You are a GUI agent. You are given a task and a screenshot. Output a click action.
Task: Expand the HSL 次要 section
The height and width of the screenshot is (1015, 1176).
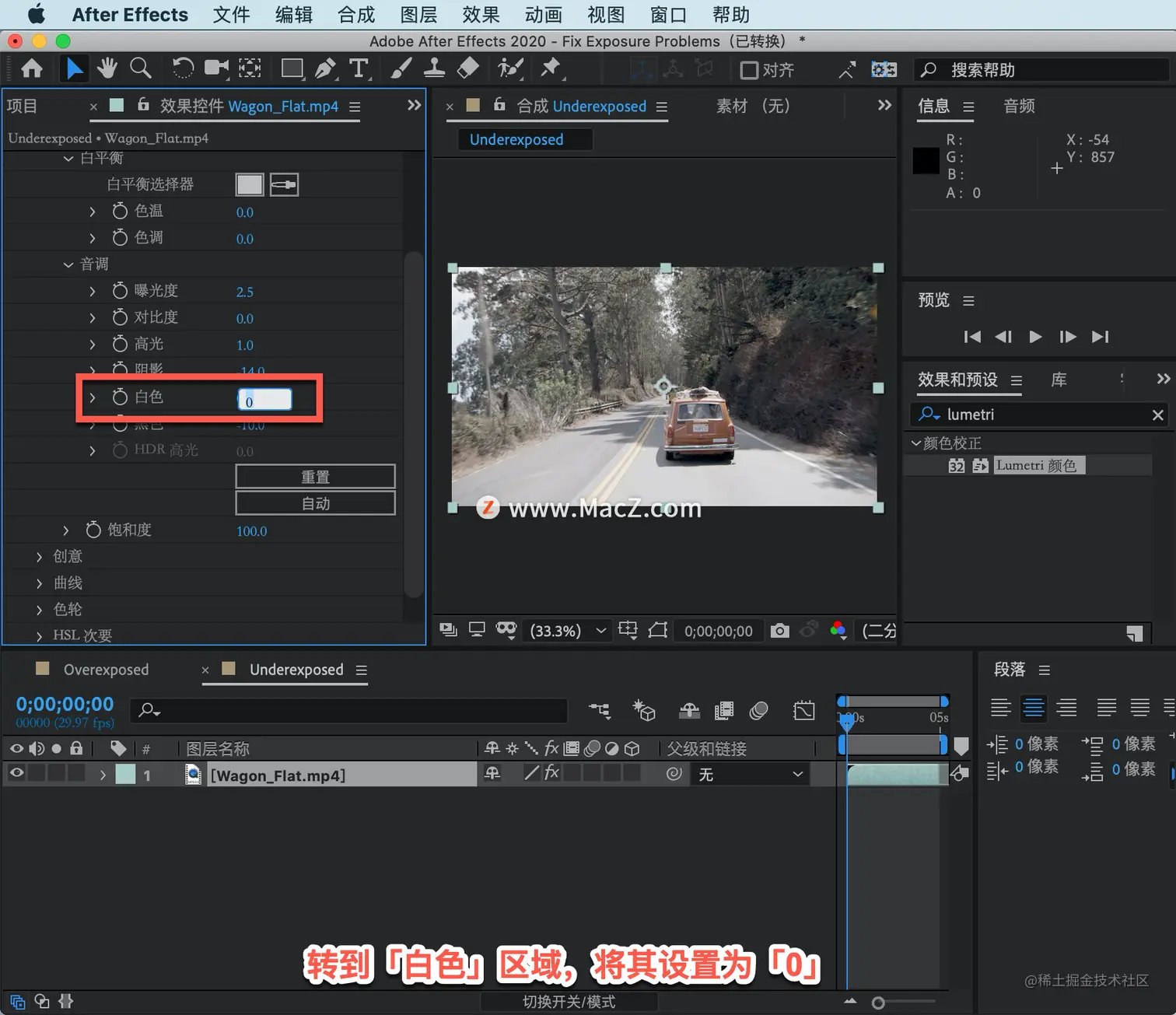[x=39, y=636]
